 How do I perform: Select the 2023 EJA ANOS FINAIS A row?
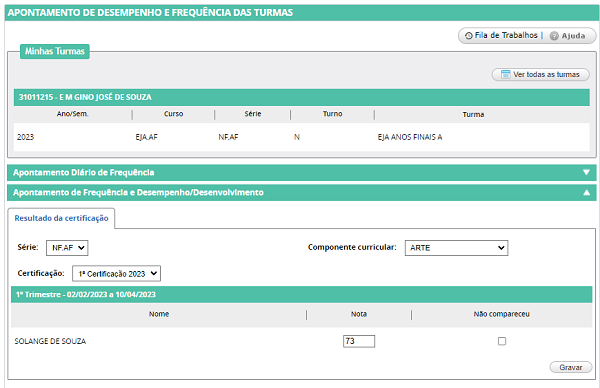pos(302,137)
